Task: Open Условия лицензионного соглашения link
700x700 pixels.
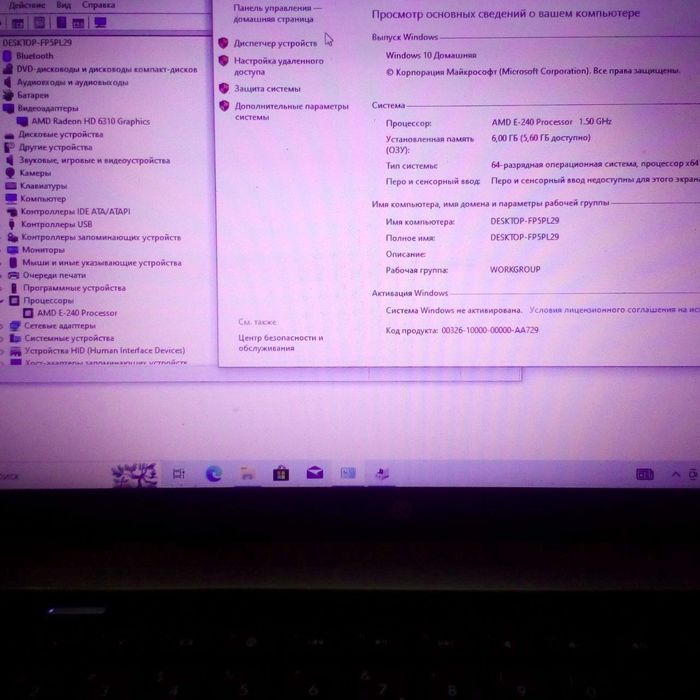Action: 614,309
